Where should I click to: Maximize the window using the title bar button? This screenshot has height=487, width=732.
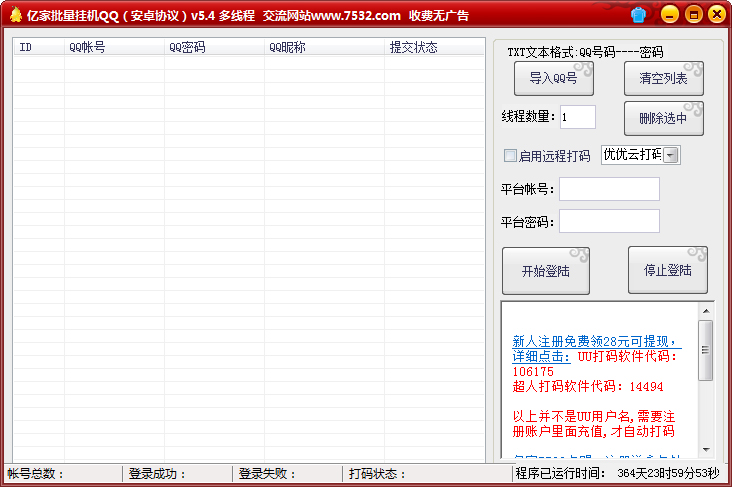point(693,15)
